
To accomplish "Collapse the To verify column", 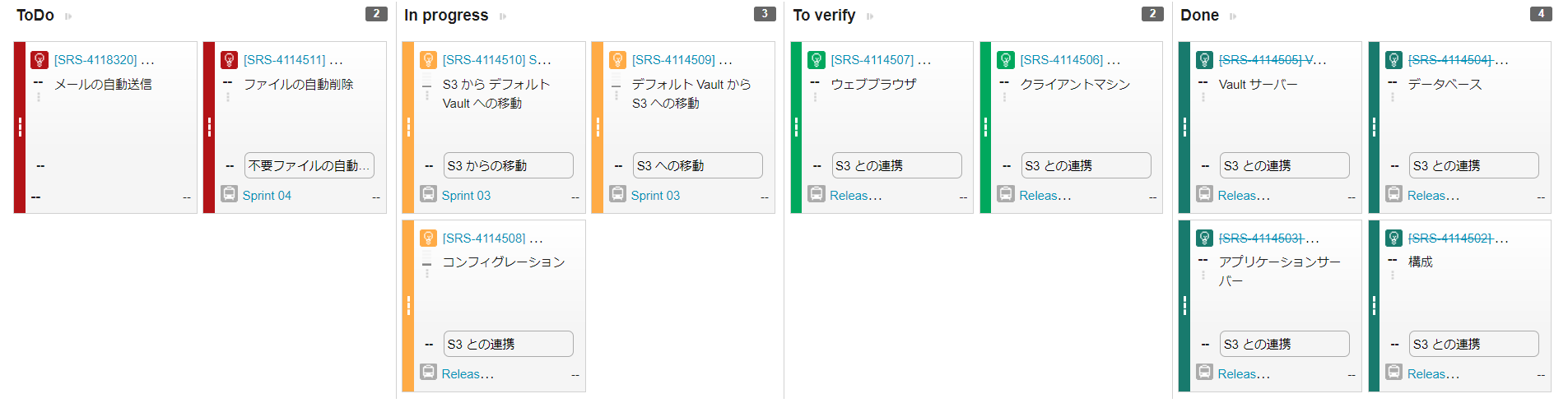I will point(870,16).
